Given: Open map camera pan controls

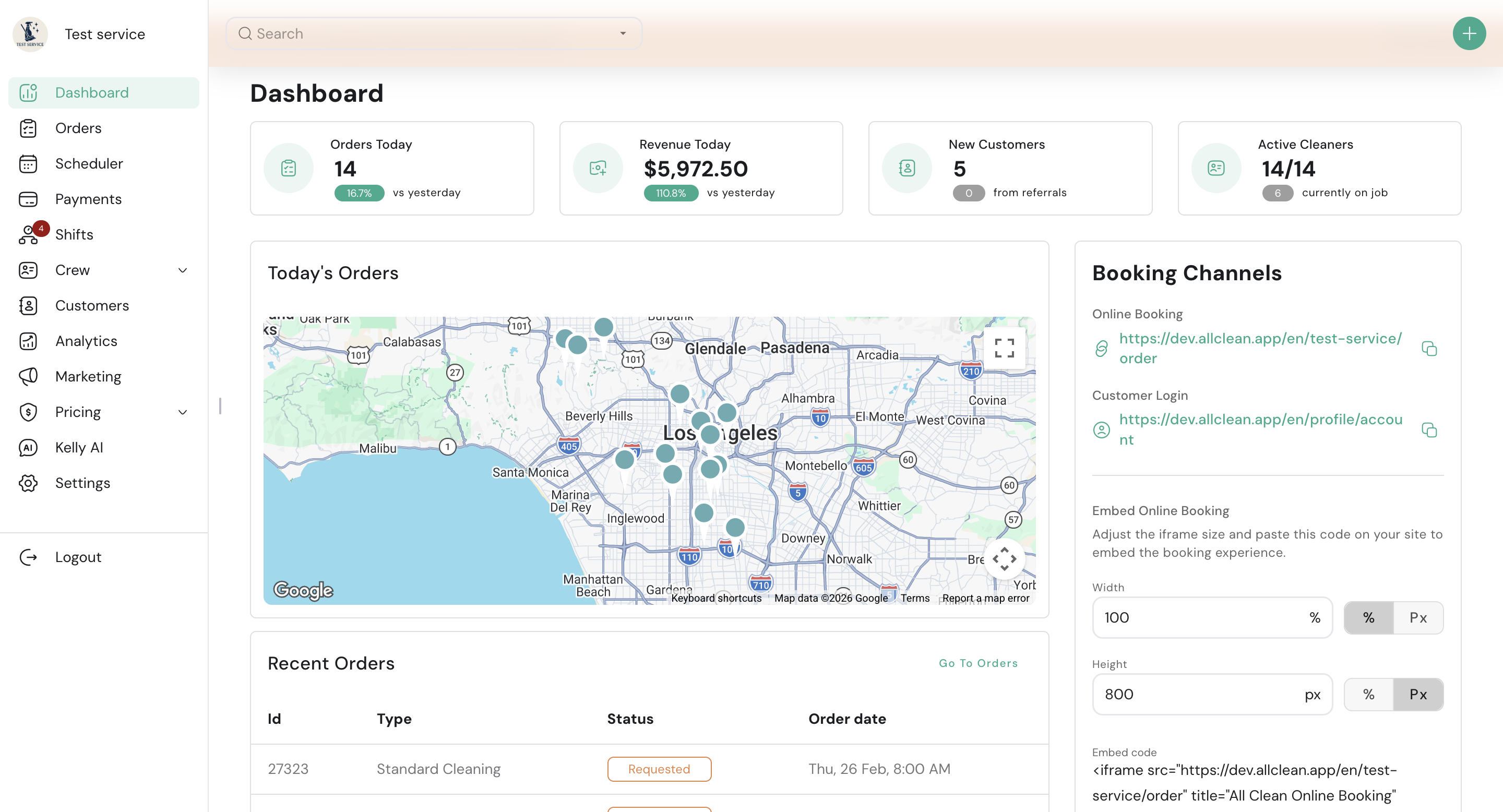Looking at the screenshot, I should (x=1004, y=558).
